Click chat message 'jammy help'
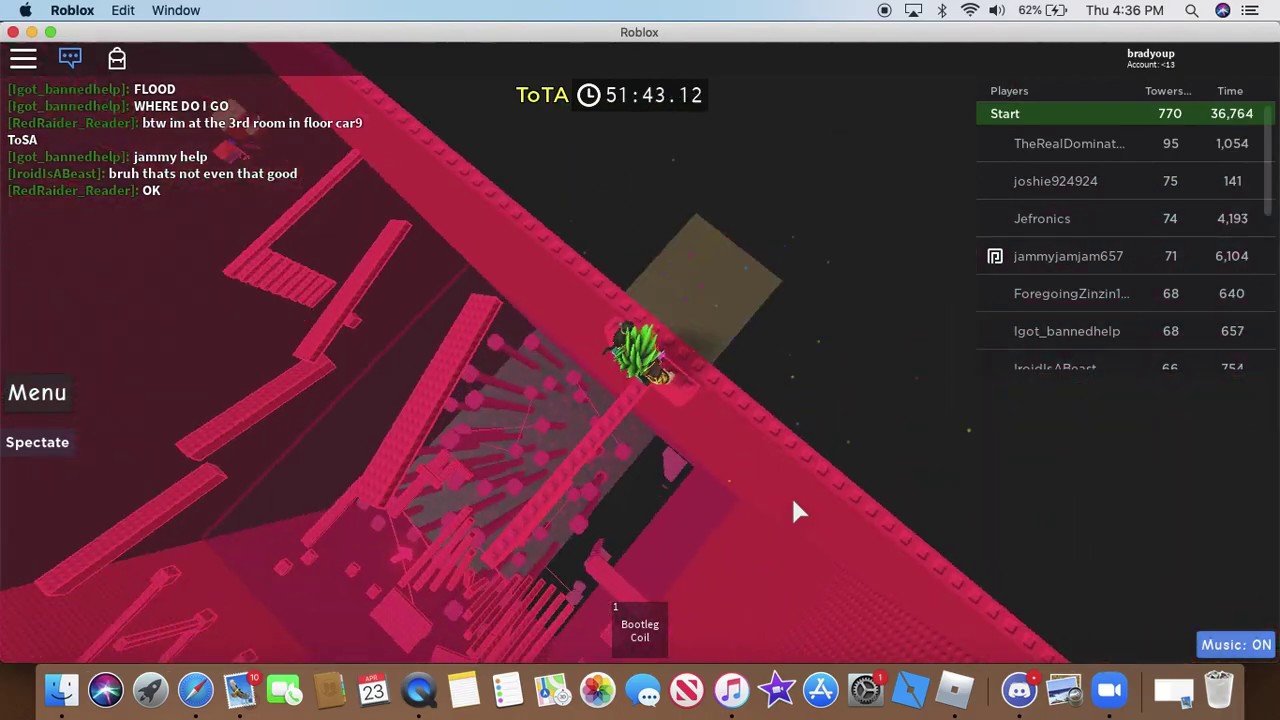Viewport: 1280px width, 720px height. pyautogui.click(x=170, y=157)
